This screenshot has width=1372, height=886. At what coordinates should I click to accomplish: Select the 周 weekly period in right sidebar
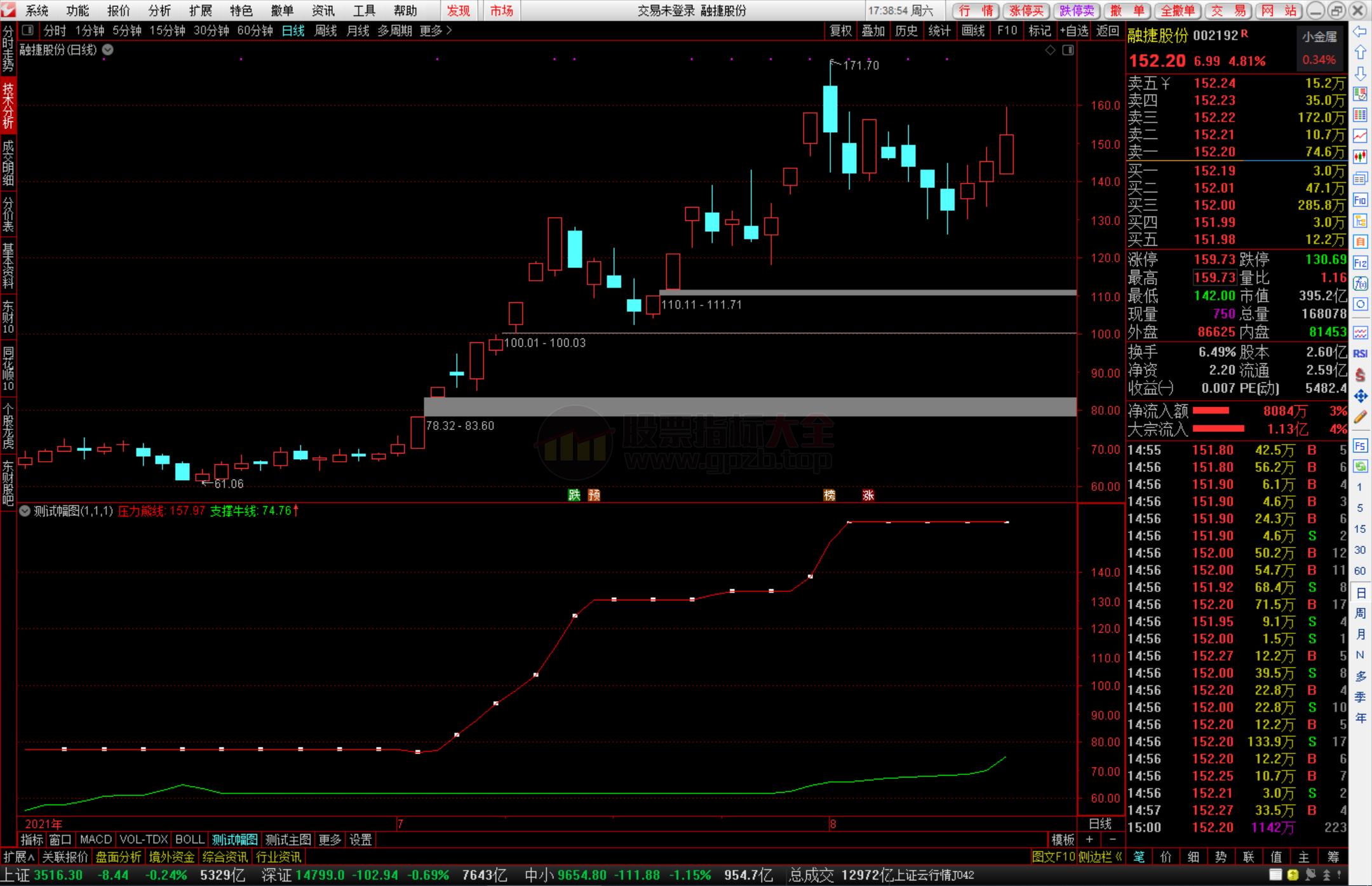[1360, 614]
